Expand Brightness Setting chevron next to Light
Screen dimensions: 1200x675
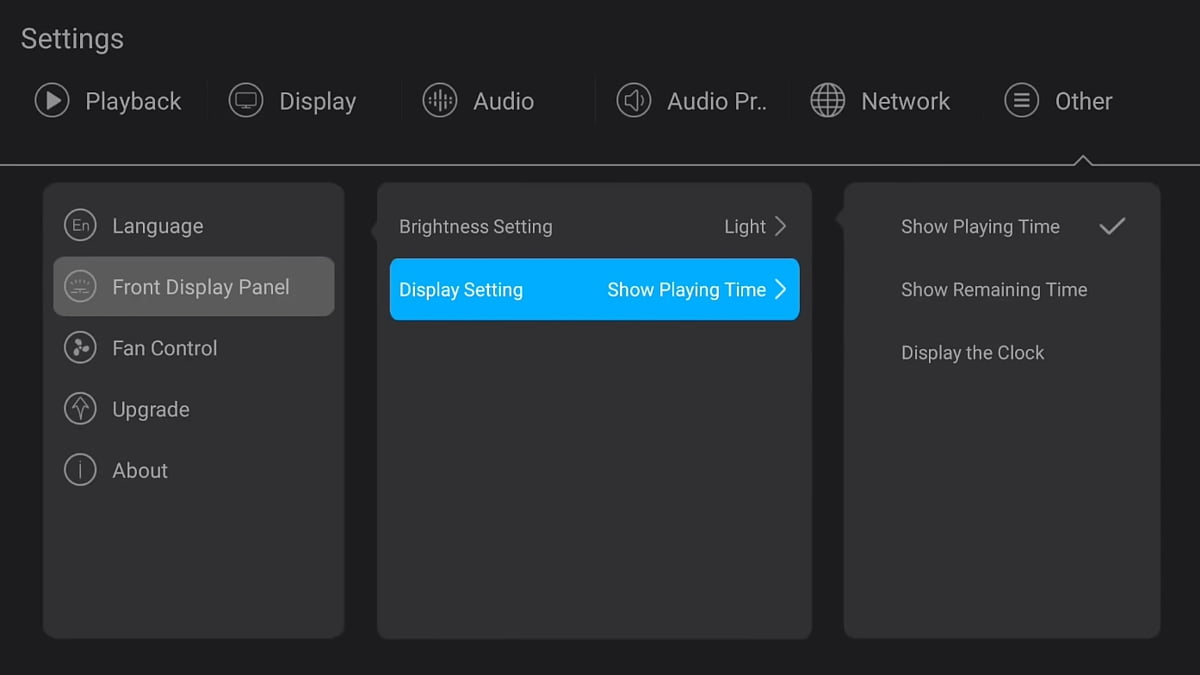pos(781,227)
